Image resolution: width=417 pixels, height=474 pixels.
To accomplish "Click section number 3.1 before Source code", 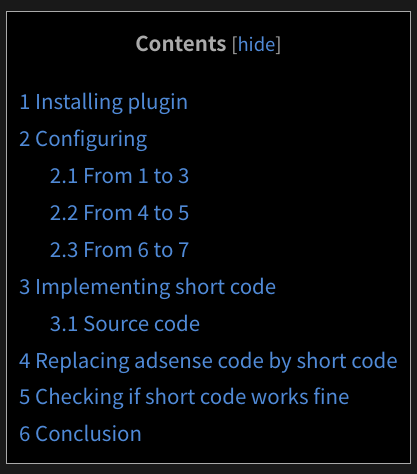I will coord(64,324).
